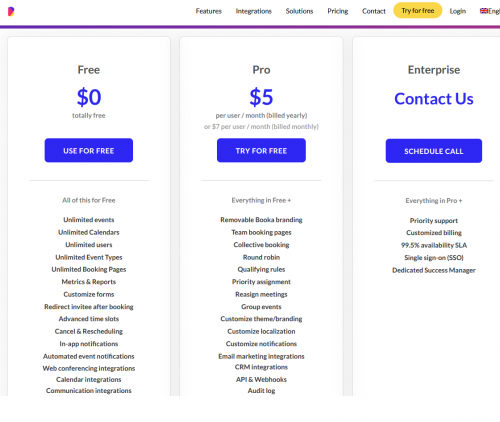Click Removable Booka branding feature
Screen dimensions: 500x422
[x=261, y=220]
